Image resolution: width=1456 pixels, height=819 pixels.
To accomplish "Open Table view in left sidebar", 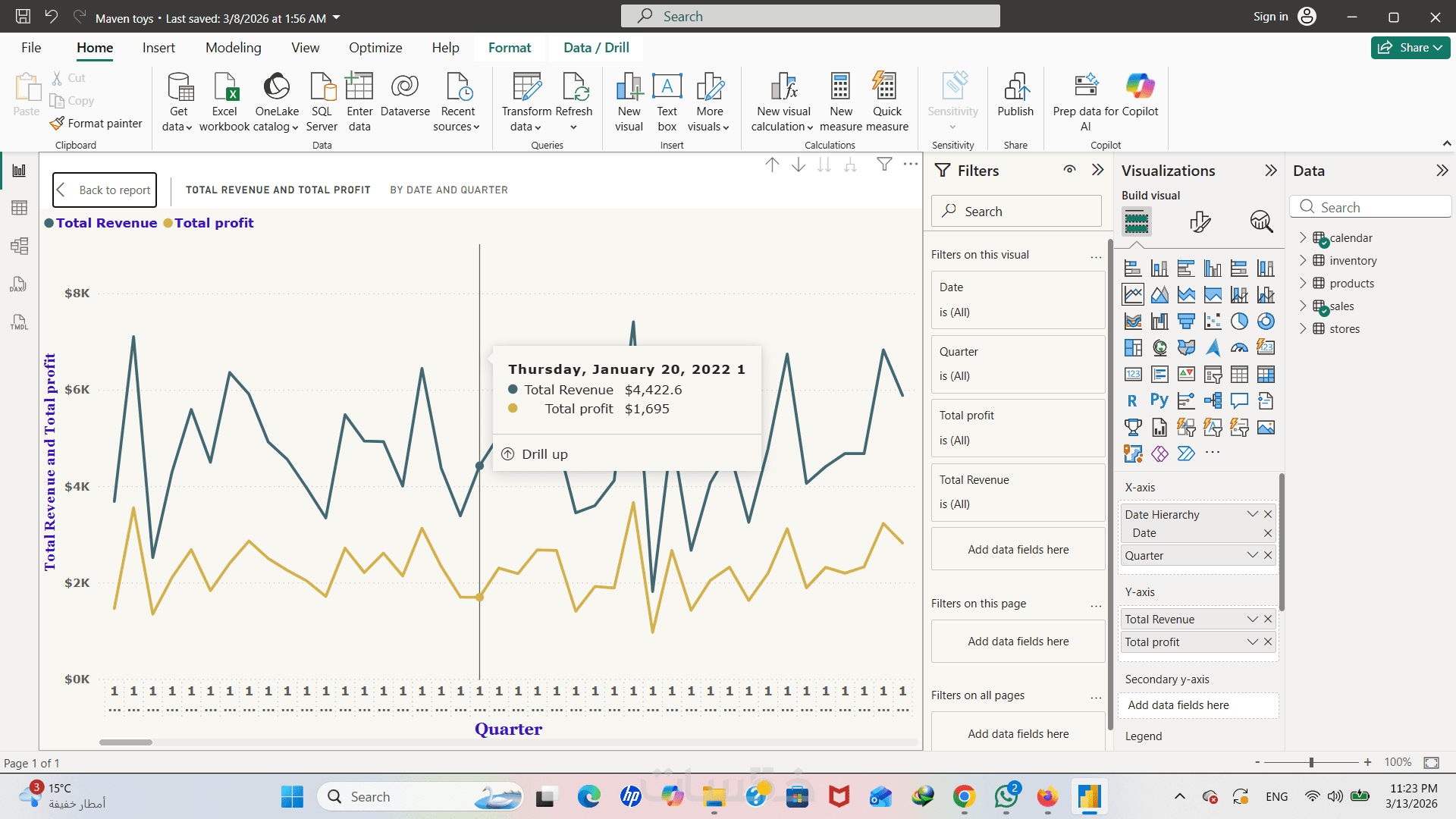I will [20, 208].
